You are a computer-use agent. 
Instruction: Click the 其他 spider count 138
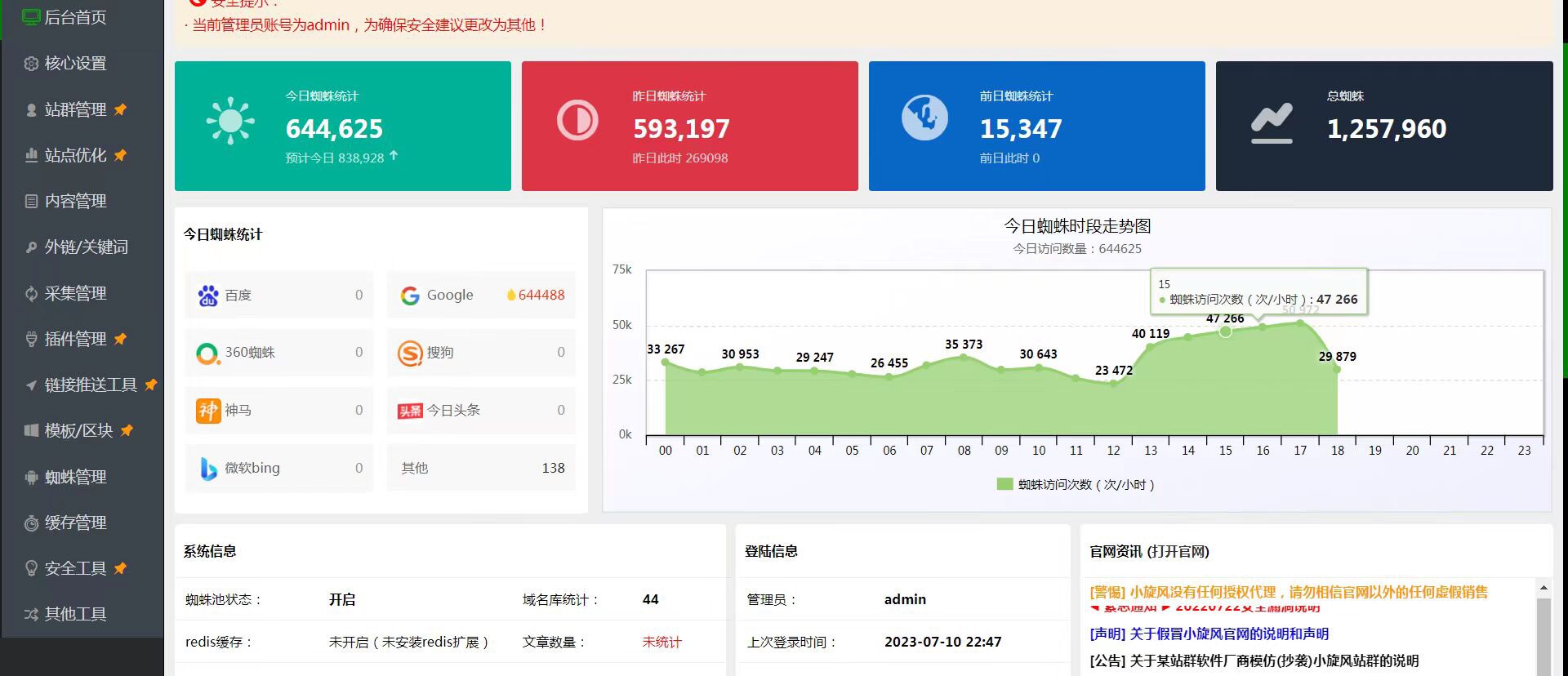click(x=554, y=469)
